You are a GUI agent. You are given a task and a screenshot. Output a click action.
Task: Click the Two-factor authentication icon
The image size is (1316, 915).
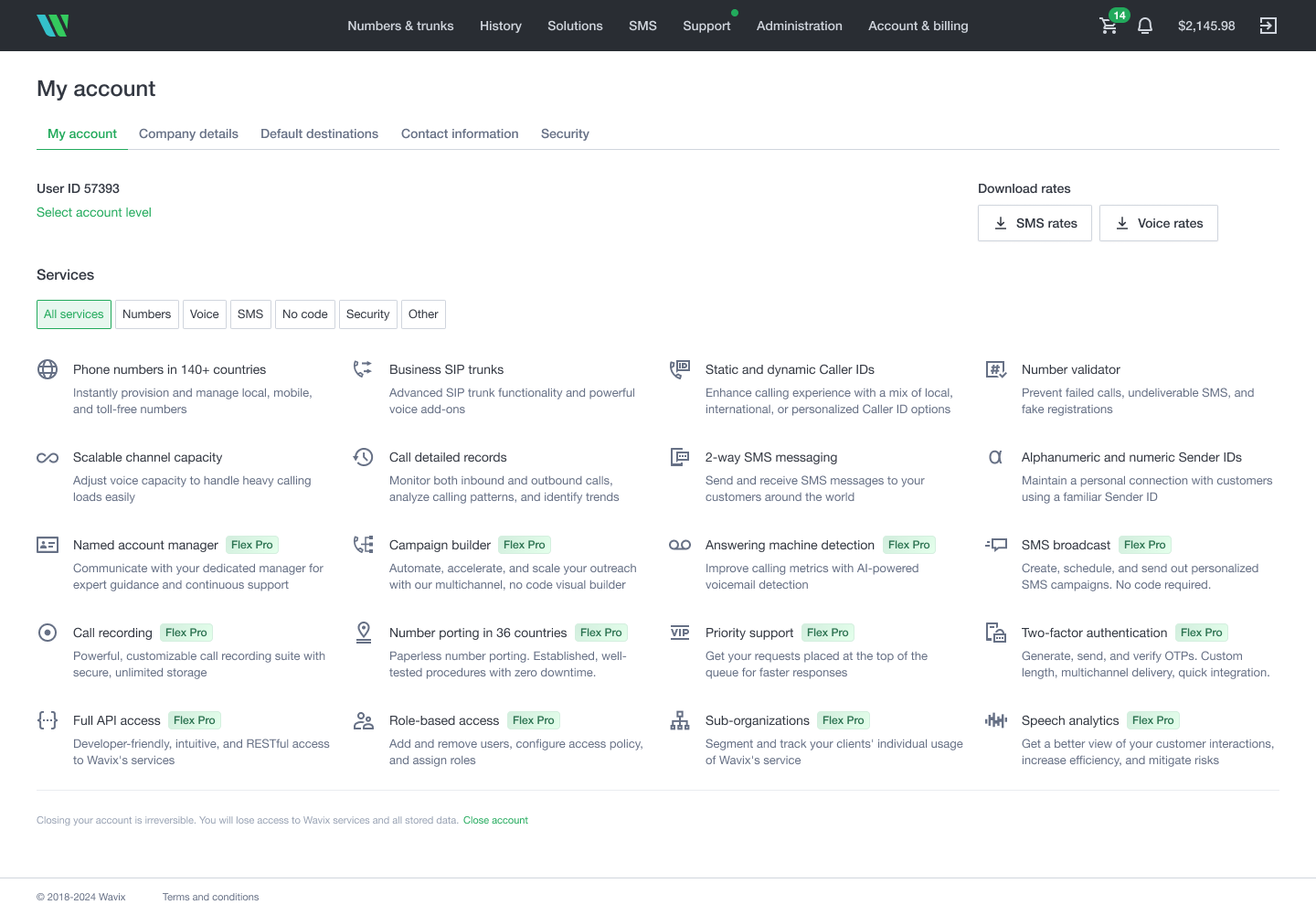click(996, 633)
